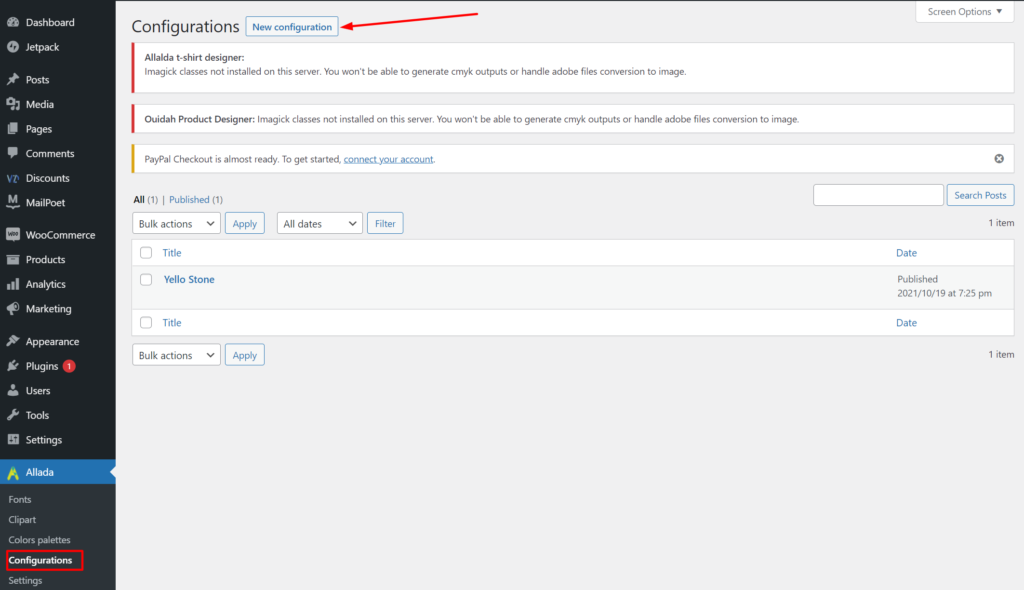Open the top Bulk actions dropdown
Viewport: 1024px width, 590px height.
pyautogui.click(x=176, y=224)
